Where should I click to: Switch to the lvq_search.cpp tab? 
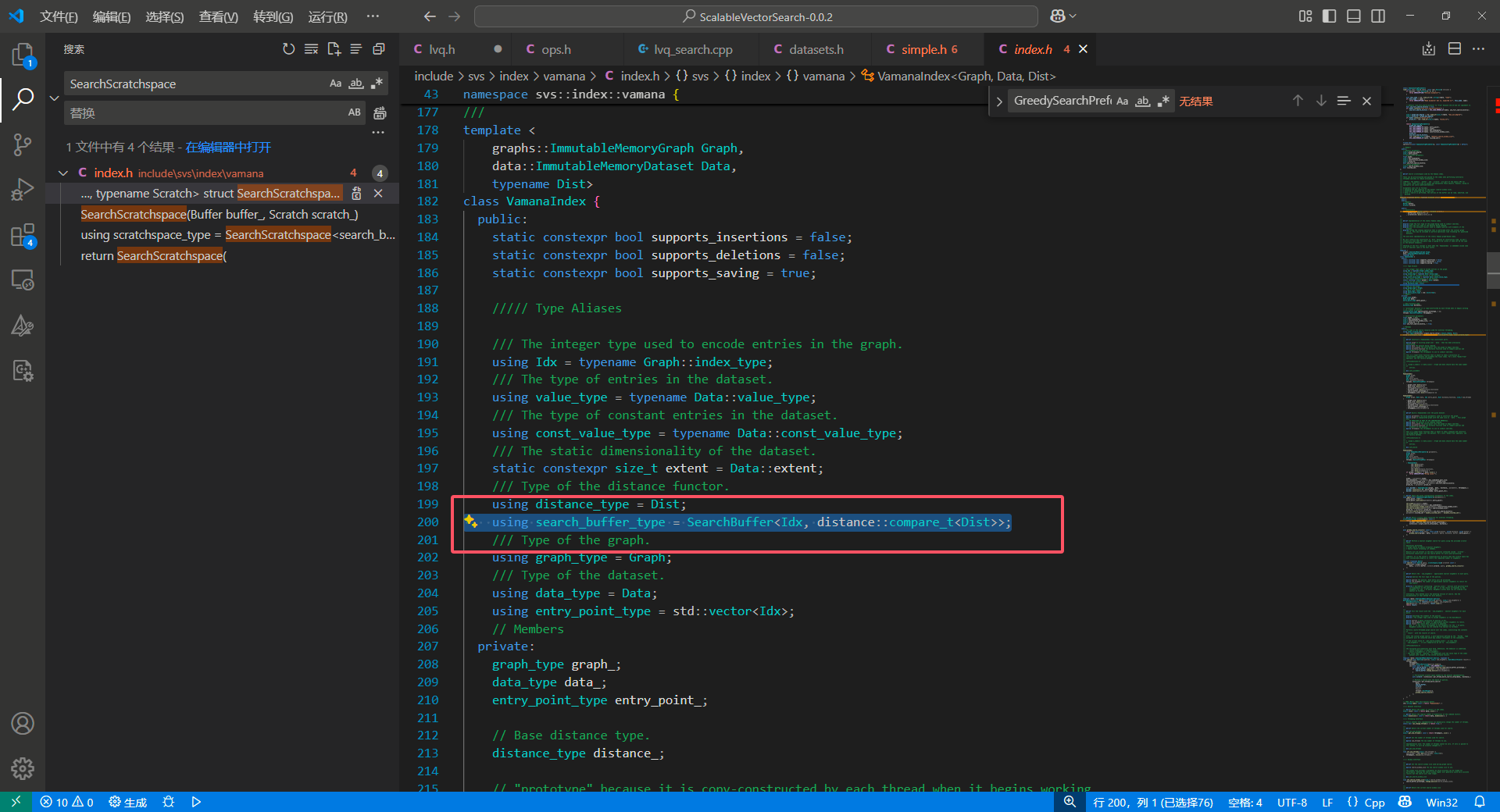point(692,49)
